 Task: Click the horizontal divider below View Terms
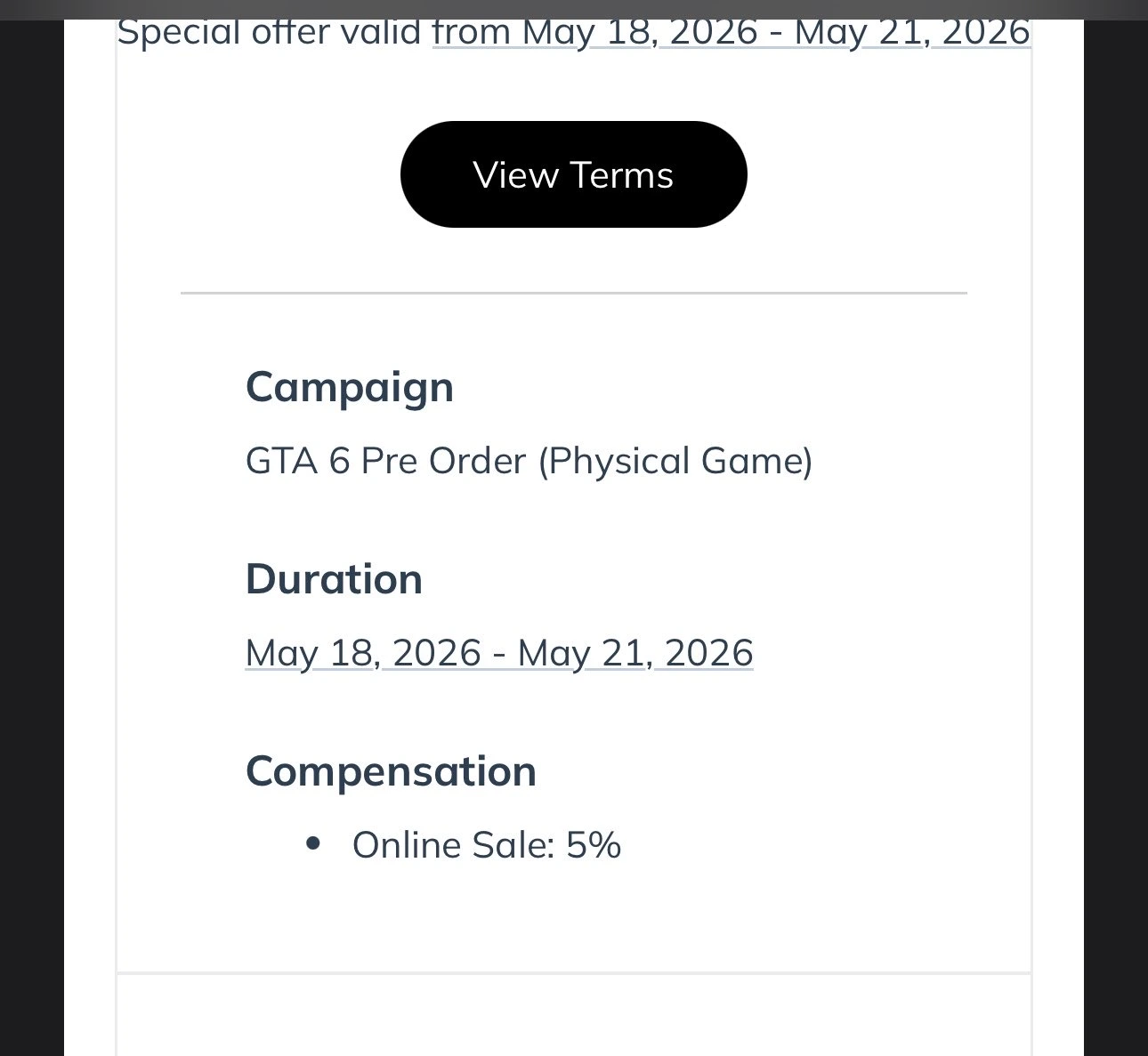(573, 292)
